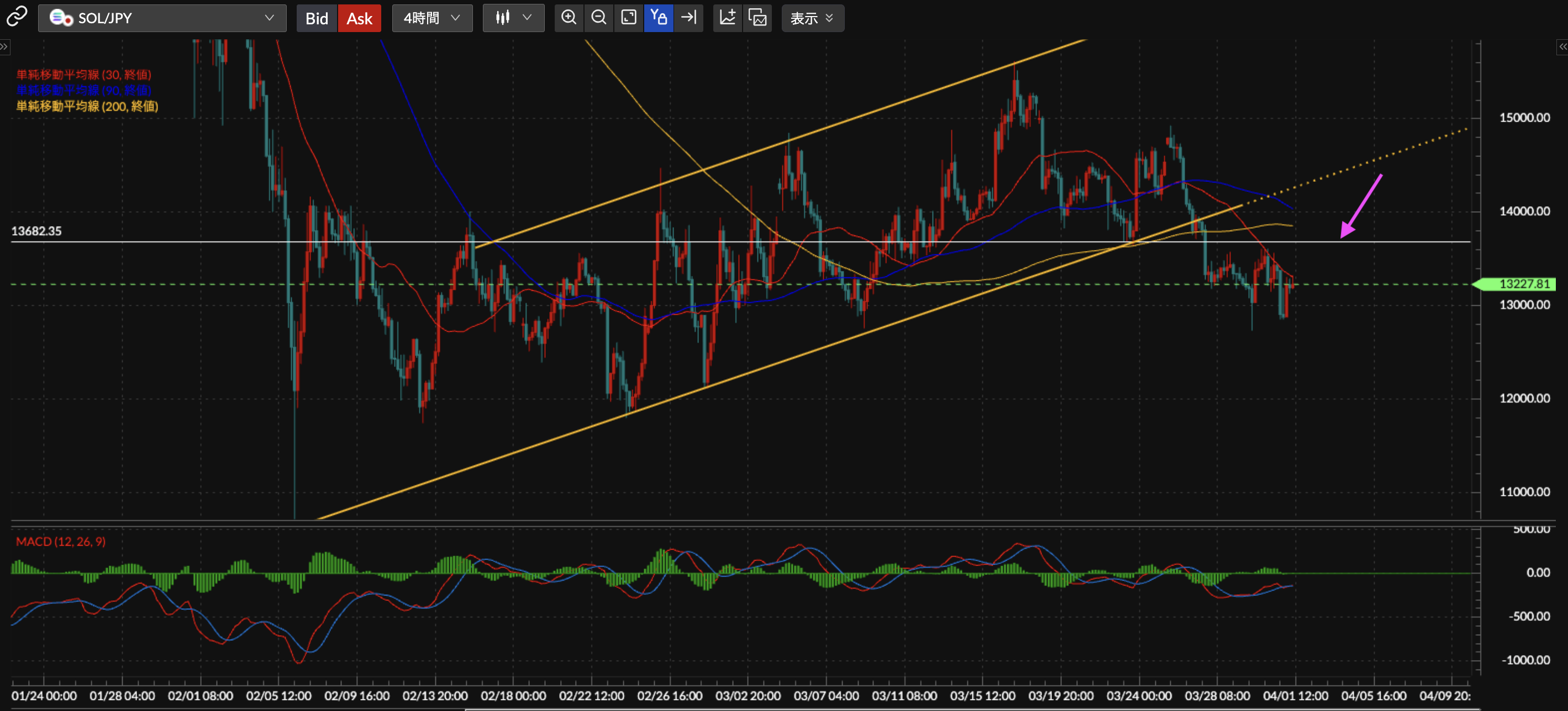This screenshot has height=711, width=1568.
Task: Click the chain link sync icon
Action: pos(17,17)
